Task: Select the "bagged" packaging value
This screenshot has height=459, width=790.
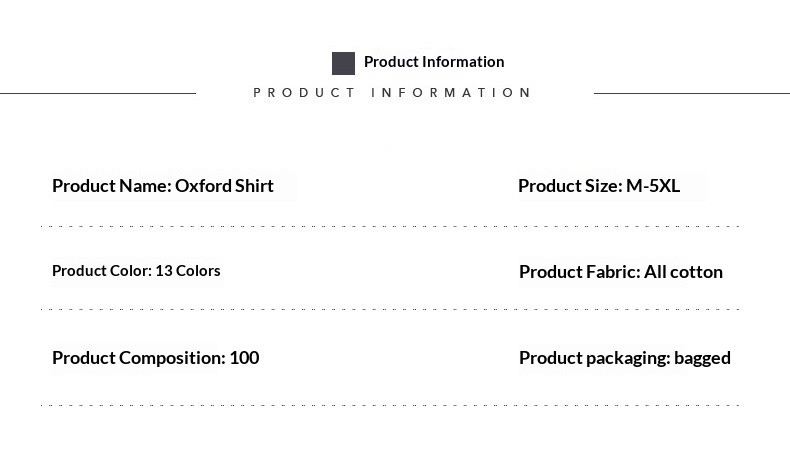Action: click(702, 358)
